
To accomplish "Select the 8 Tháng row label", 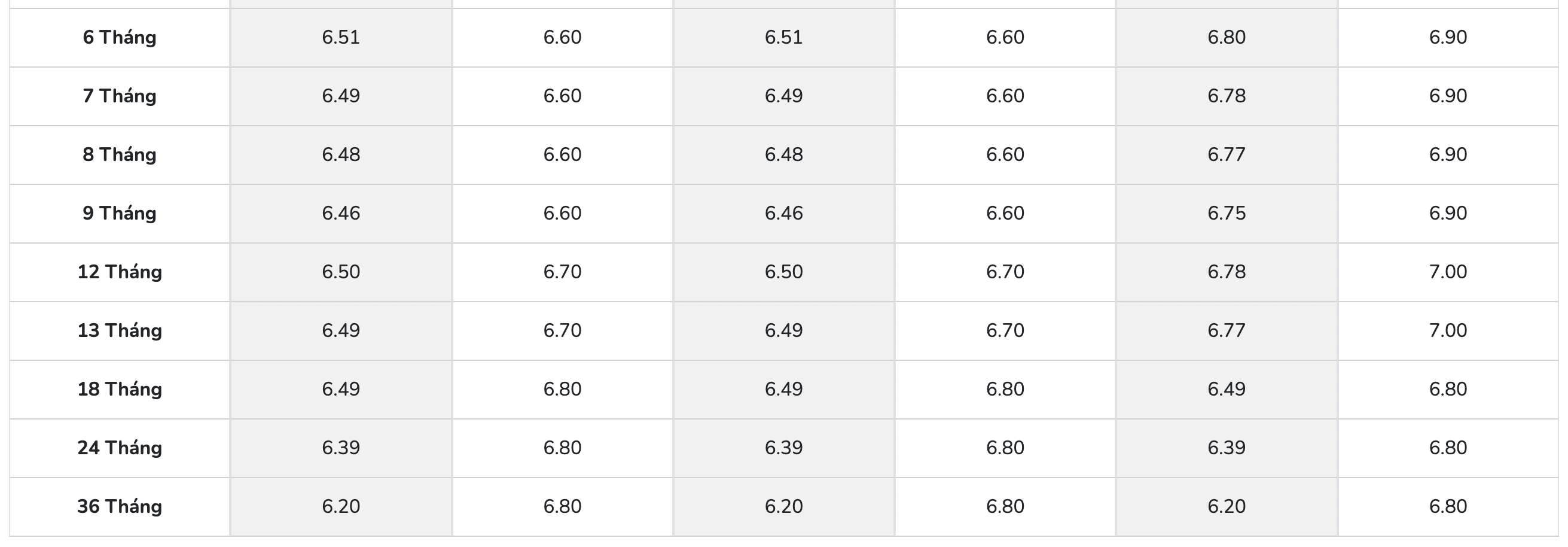I will 120,154.
